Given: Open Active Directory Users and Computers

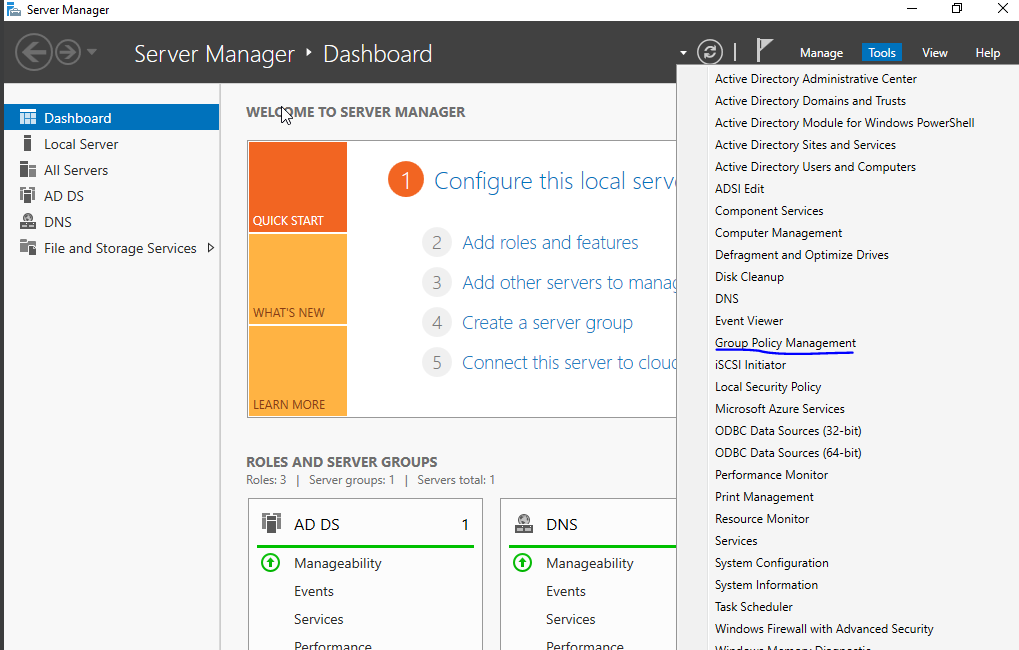Looking at the screenshot, I should [815, 167].
